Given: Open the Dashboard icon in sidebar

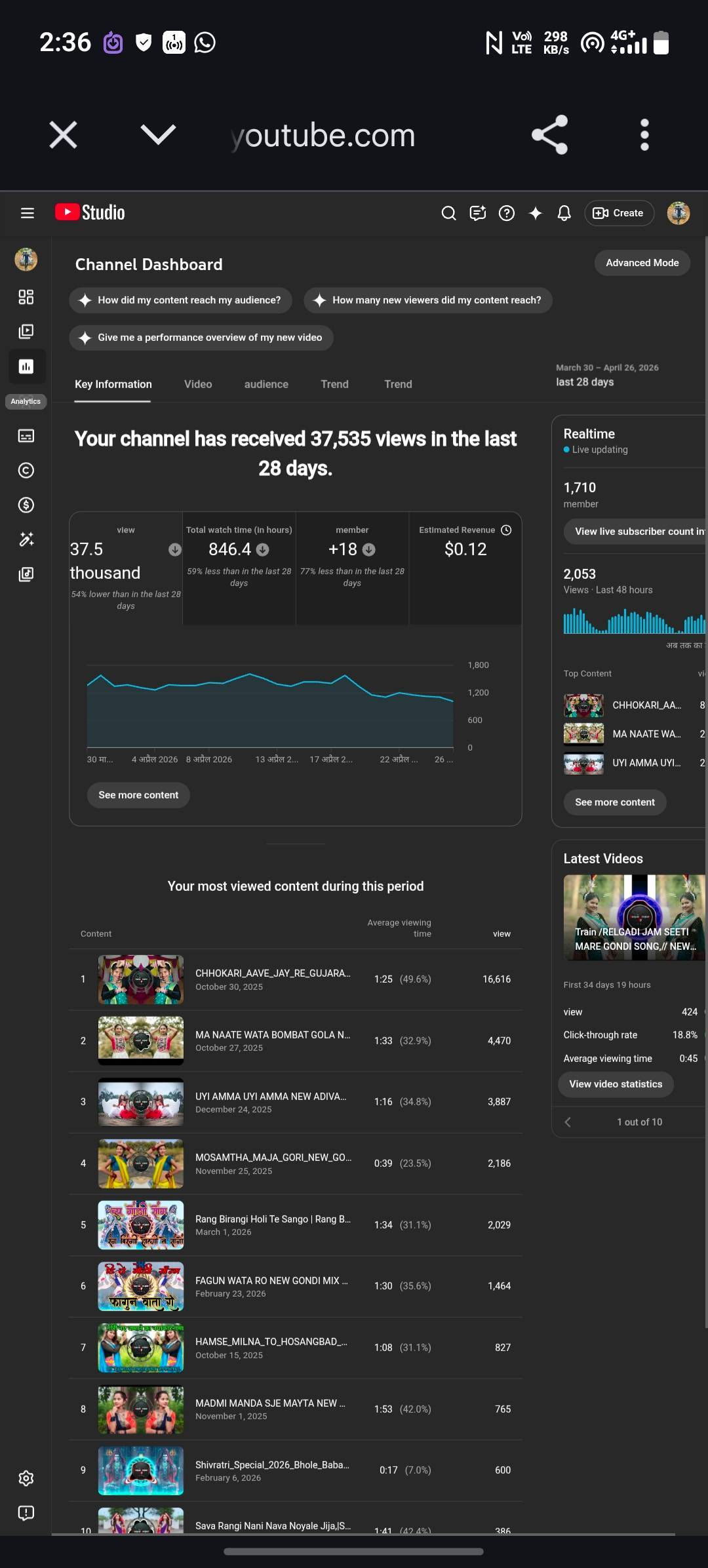Looking at the screenshot, I should click(26, 298).
